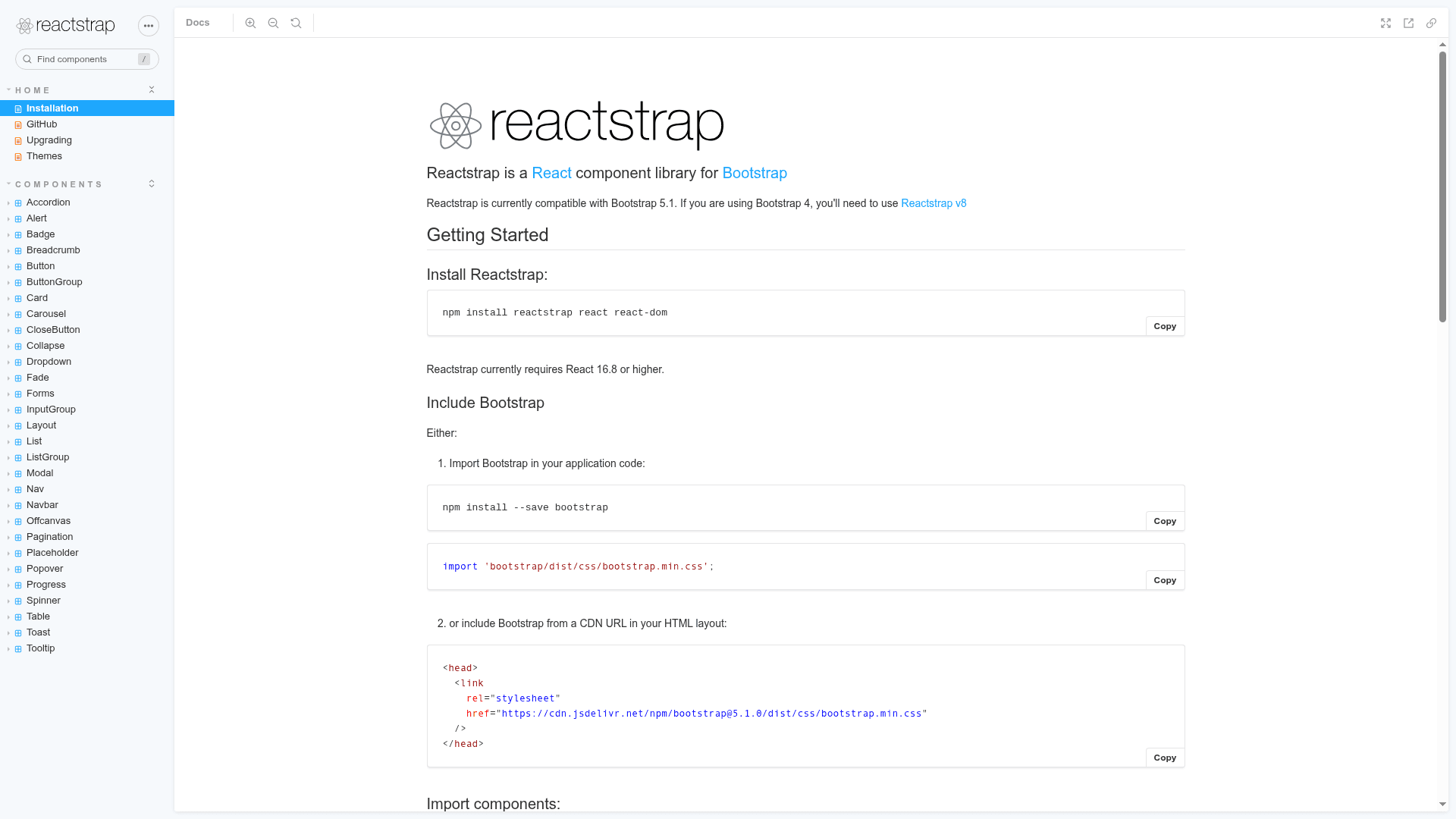Image resolution: width=1456 pixels, height=819 pixels.
Task: Expand the Dropdown component
Action: 87,362
